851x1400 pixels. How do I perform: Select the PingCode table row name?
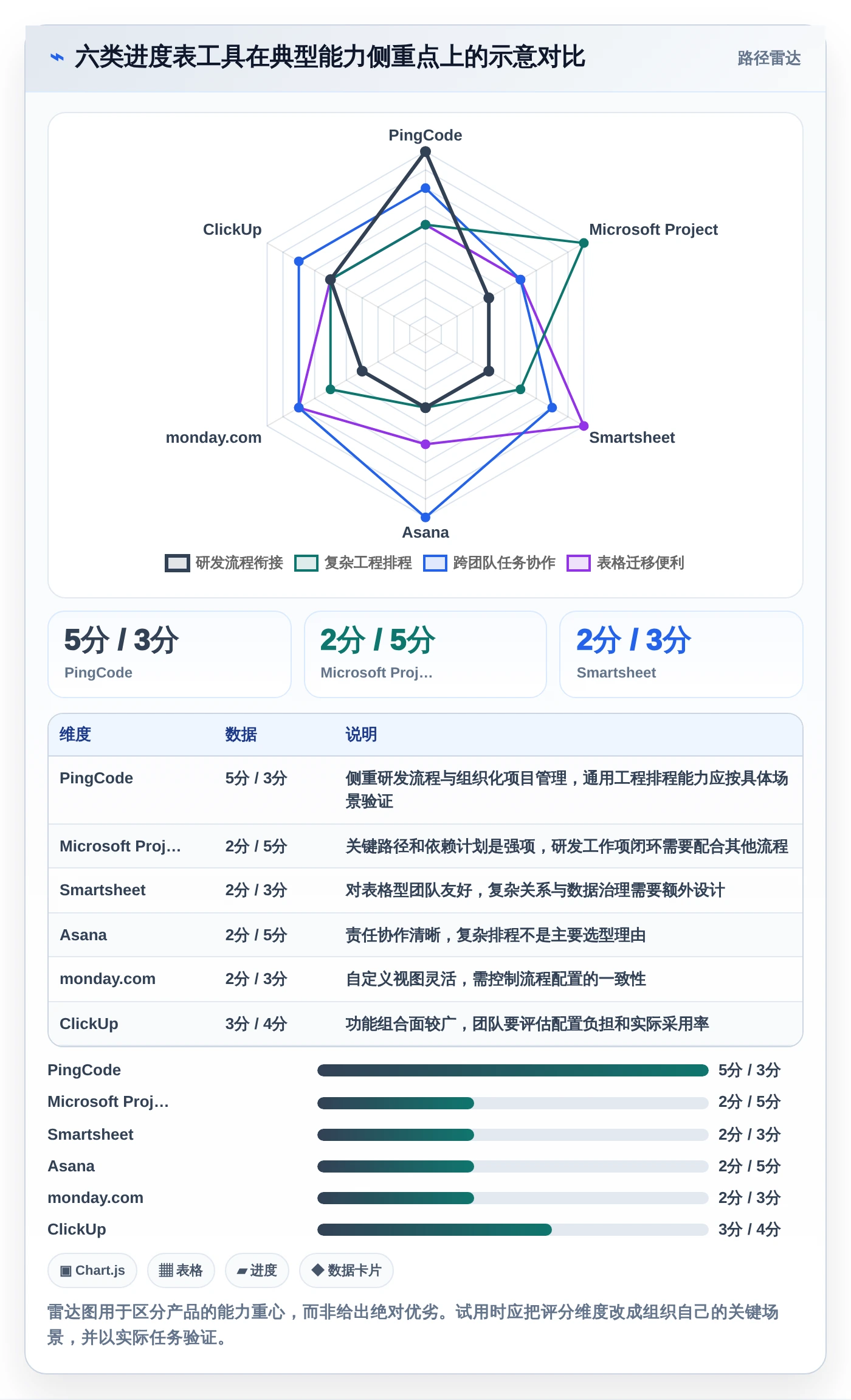97,778
